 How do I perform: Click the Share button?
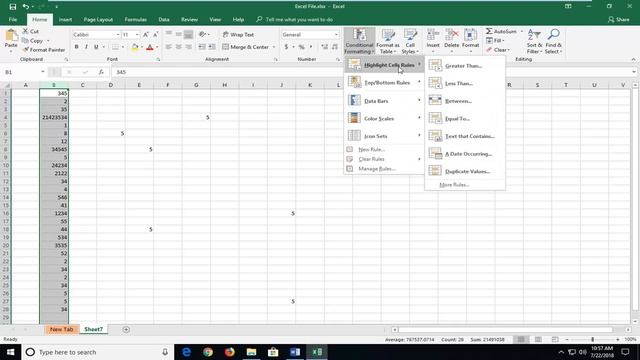[x=618, y=19]
